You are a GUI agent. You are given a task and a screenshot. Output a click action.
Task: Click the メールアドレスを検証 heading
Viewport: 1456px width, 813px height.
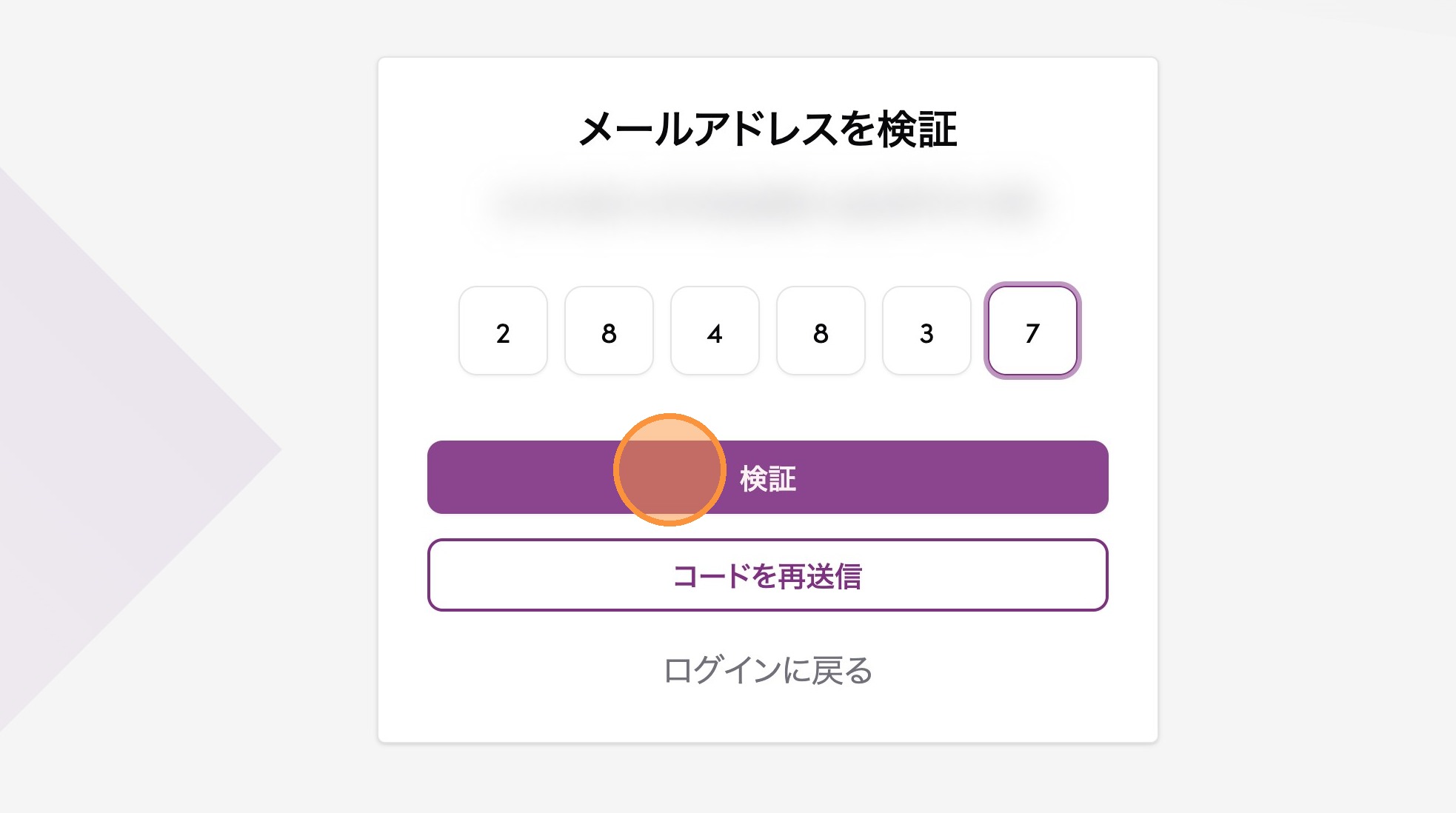pos(767,130)
